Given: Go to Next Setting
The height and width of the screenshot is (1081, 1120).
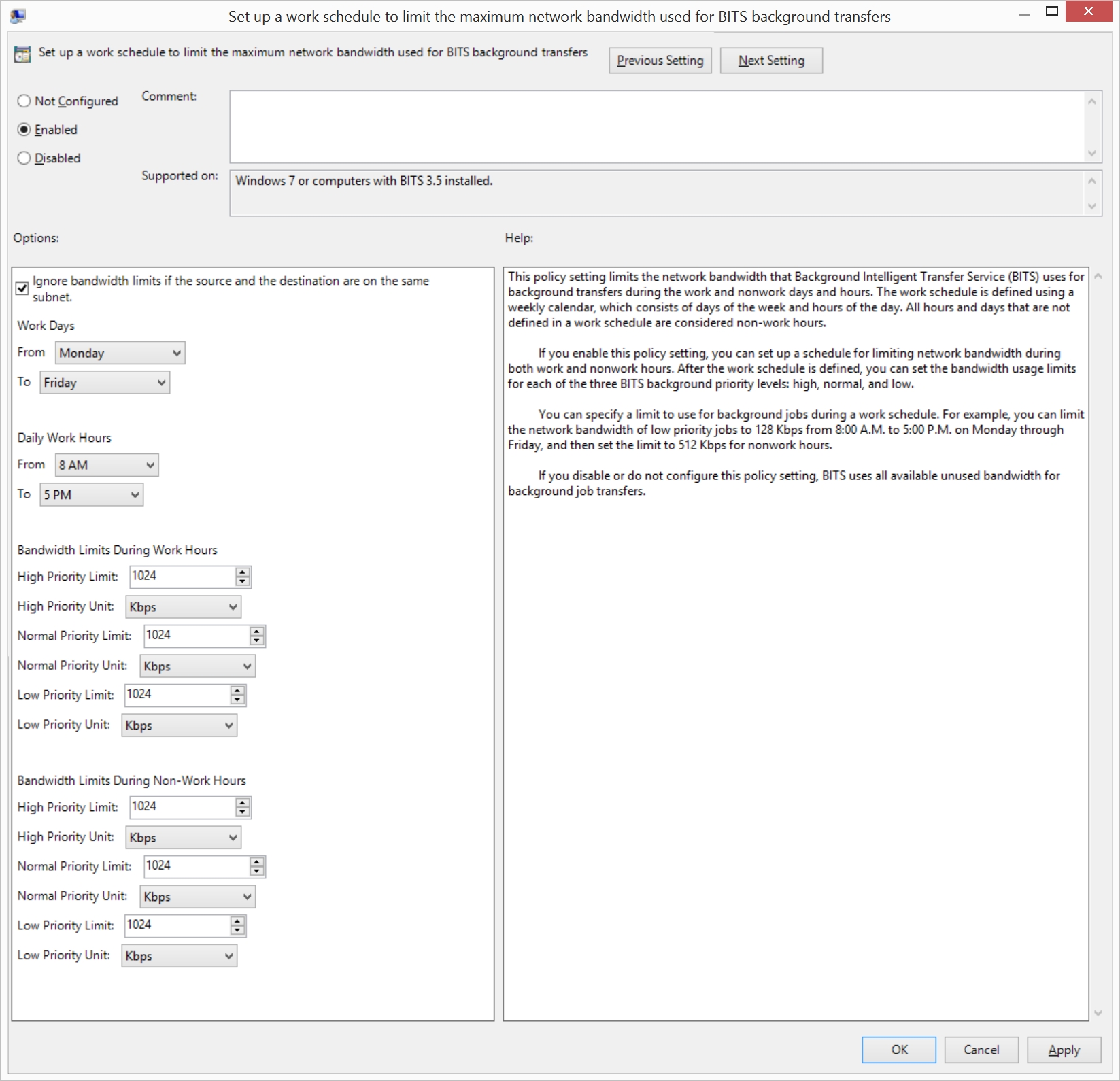Looking at the screenshot, I should click(x=770, y=61).
